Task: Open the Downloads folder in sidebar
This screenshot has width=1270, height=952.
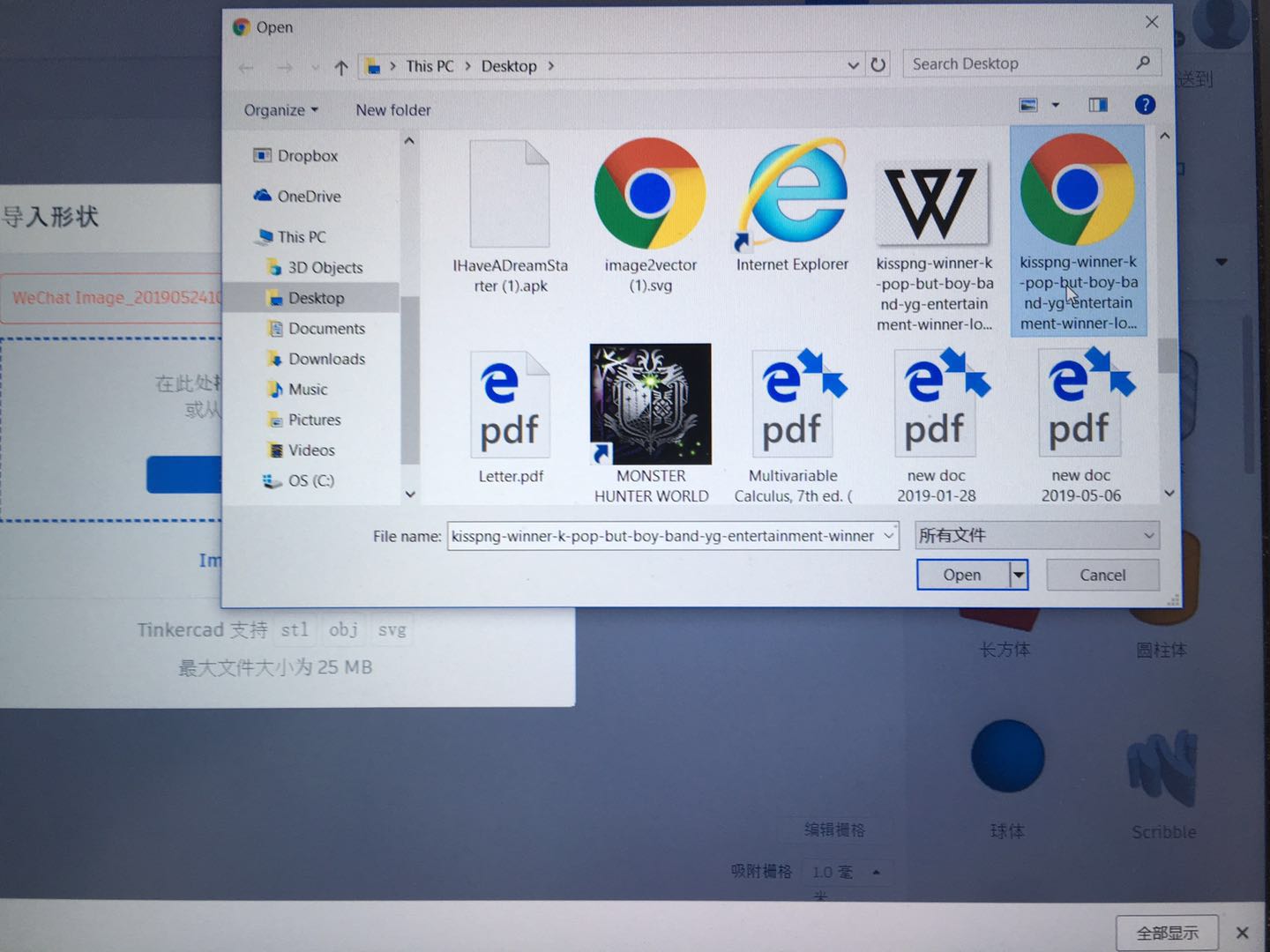Action: click(x=316, y=359)
